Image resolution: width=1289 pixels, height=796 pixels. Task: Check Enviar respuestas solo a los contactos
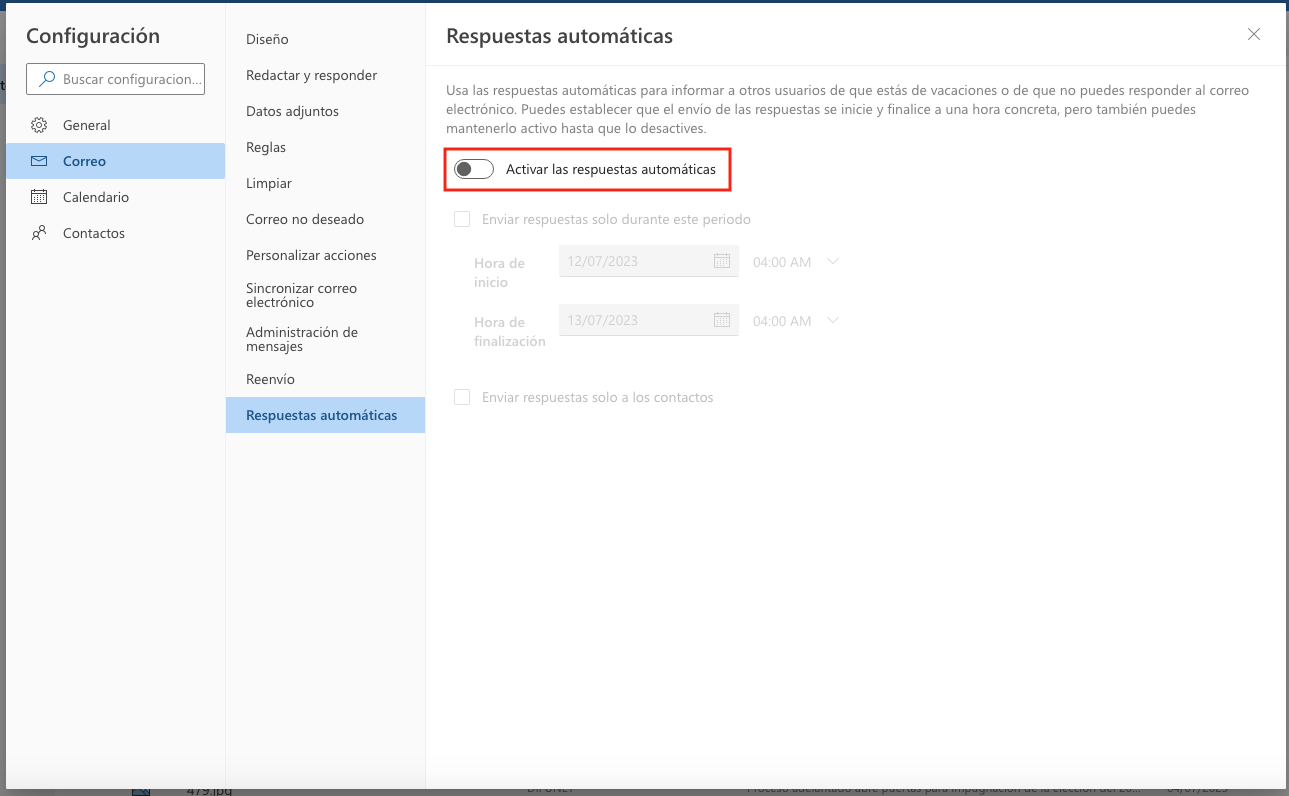coord(462,397)
